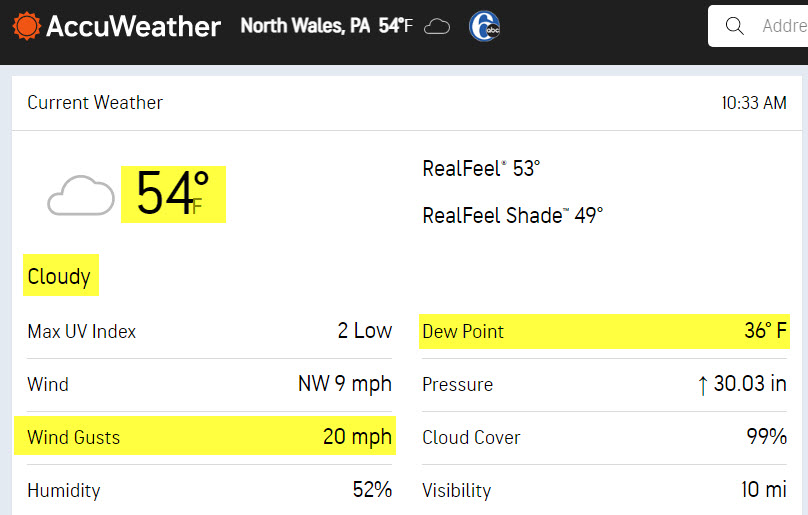Click the large cloudy condition icon

(x=80, y=195)
